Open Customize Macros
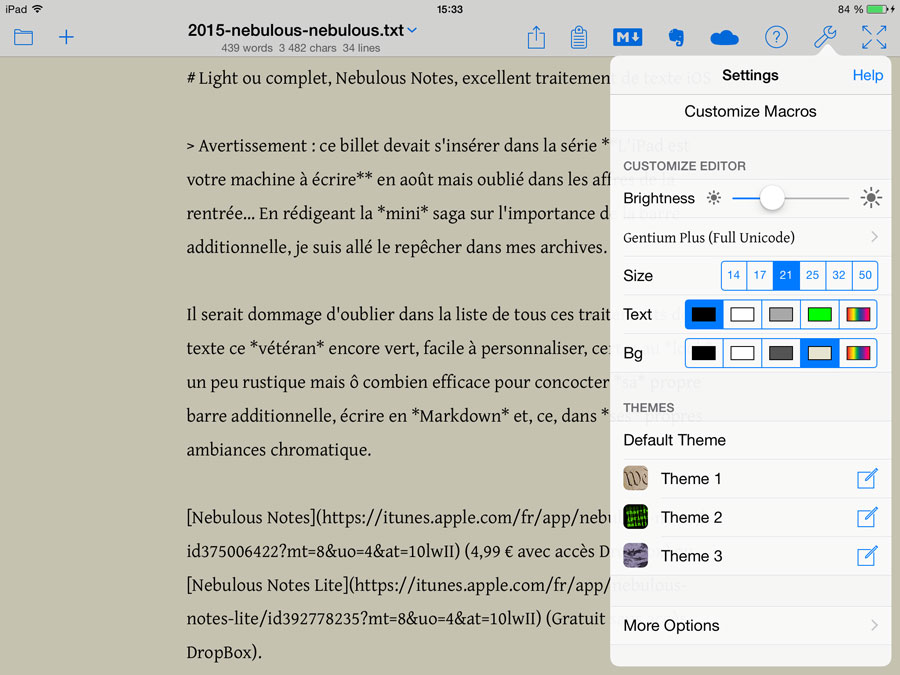 pyautogui.click(x=750, y=111)
